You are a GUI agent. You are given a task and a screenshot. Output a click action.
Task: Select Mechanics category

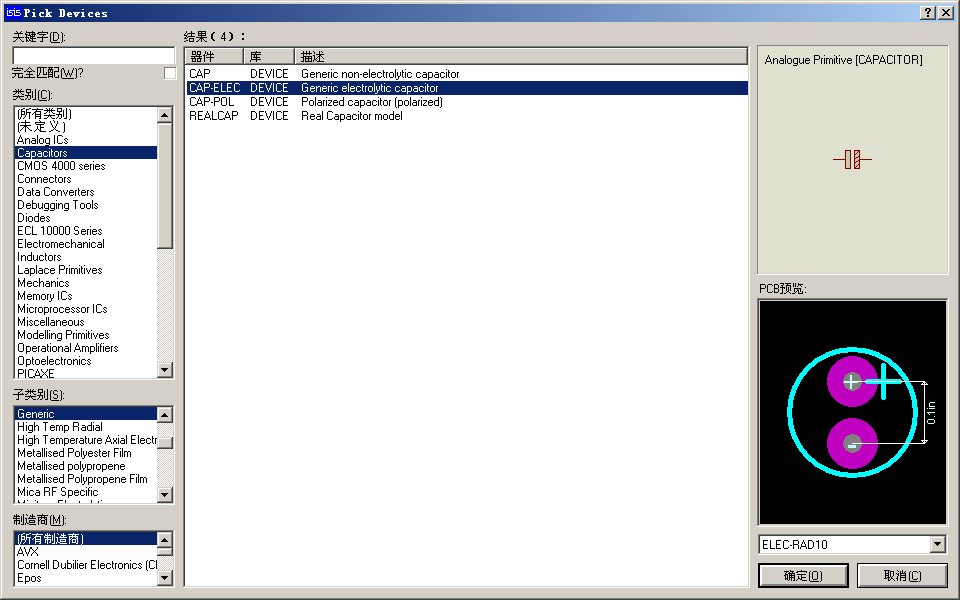86,283
